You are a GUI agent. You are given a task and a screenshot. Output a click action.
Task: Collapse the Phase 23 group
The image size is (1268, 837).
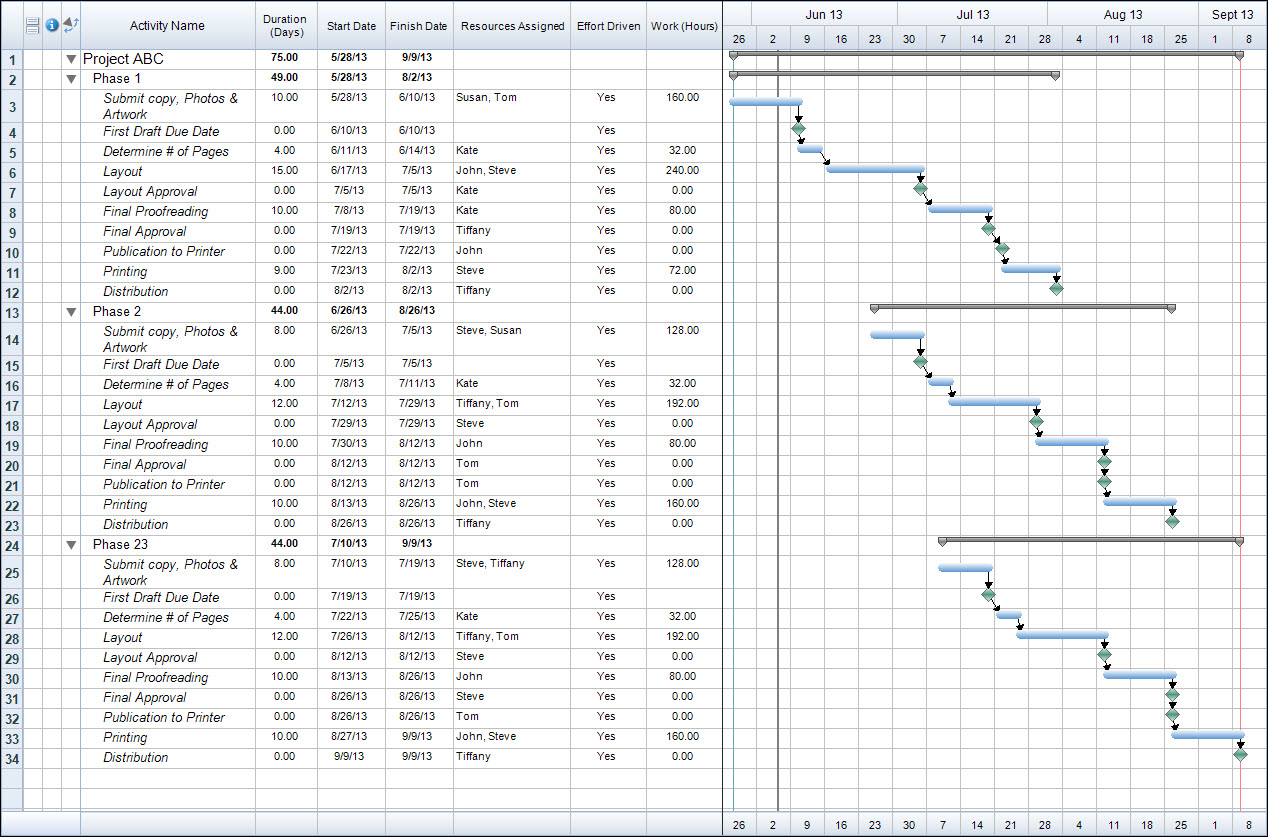coord(71,545)
